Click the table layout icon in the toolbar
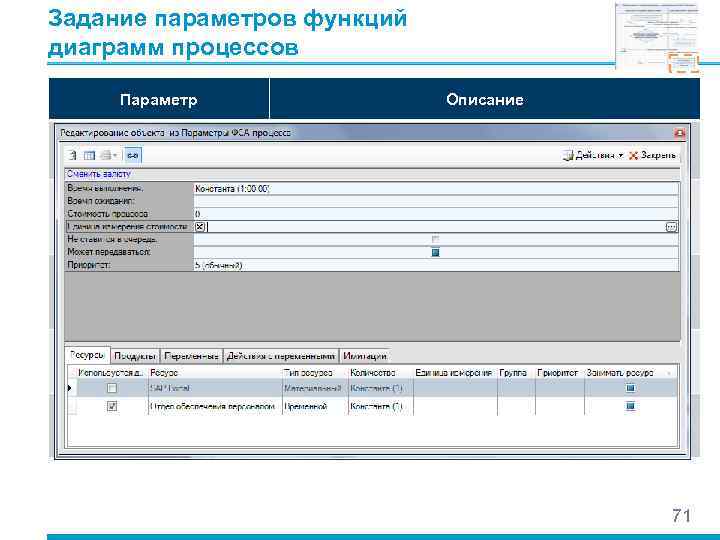 [89, 155]
